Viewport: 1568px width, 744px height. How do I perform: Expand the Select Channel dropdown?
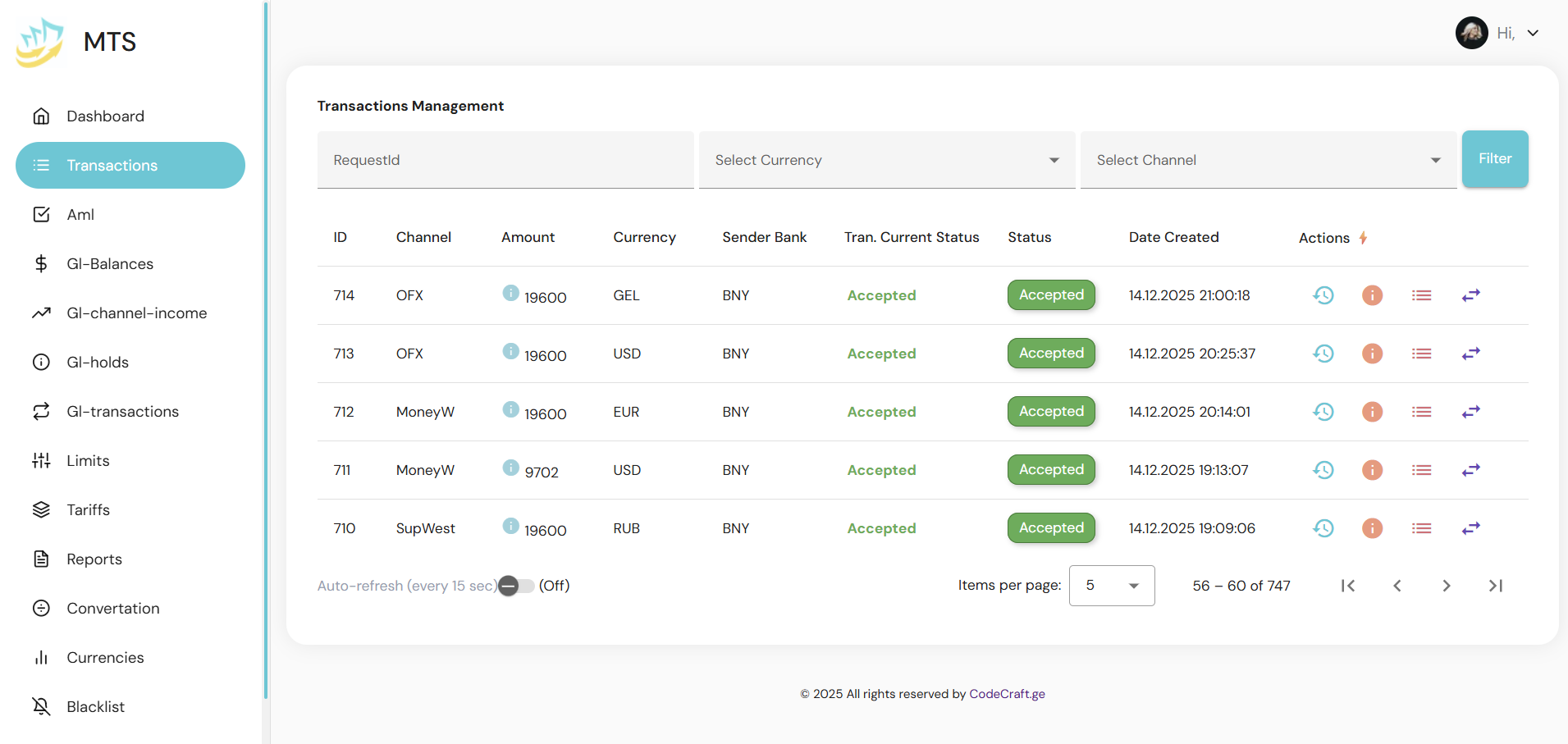tap(1268, 160)
